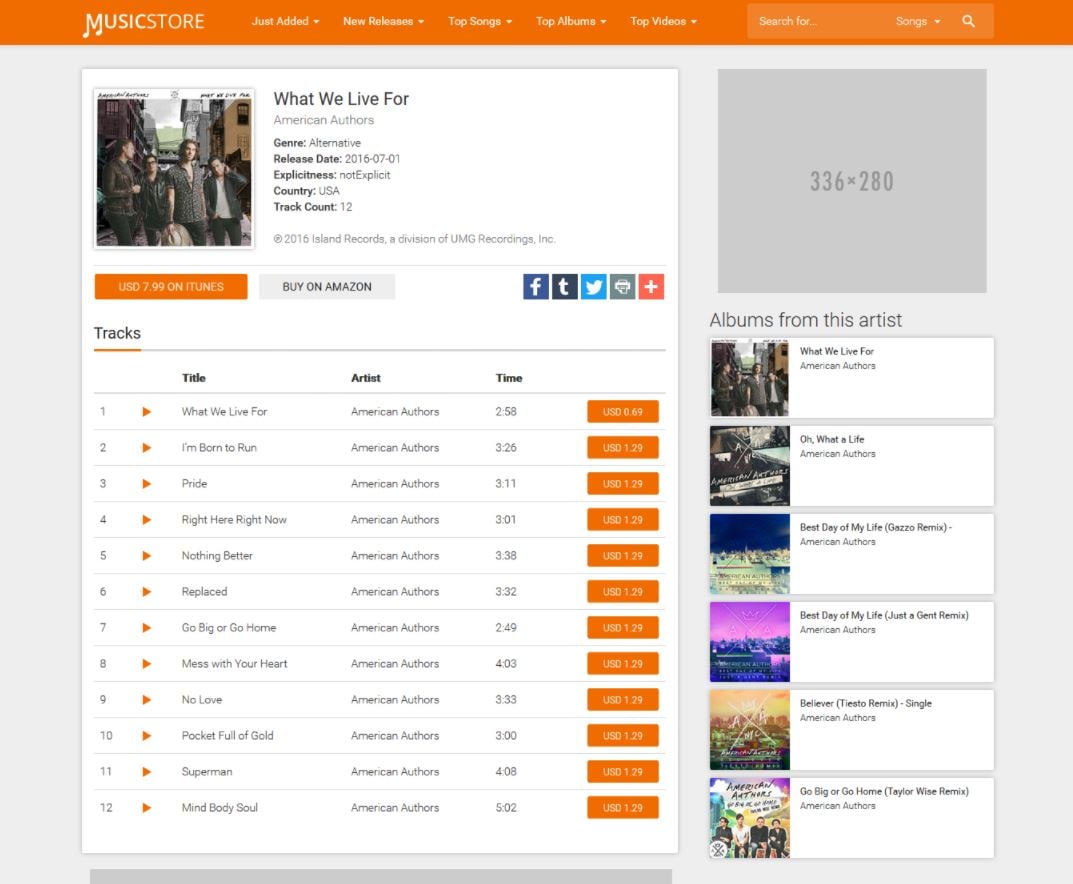The height and width of the screenshot is (884, 1073).
Task: Open the New Releases menu
Action: click(383, 21)
